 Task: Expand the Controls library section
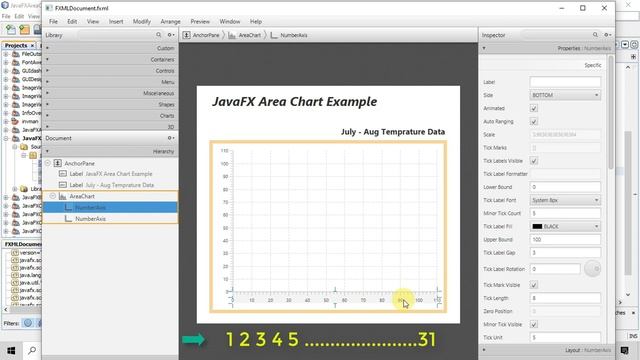coord(110,71)
